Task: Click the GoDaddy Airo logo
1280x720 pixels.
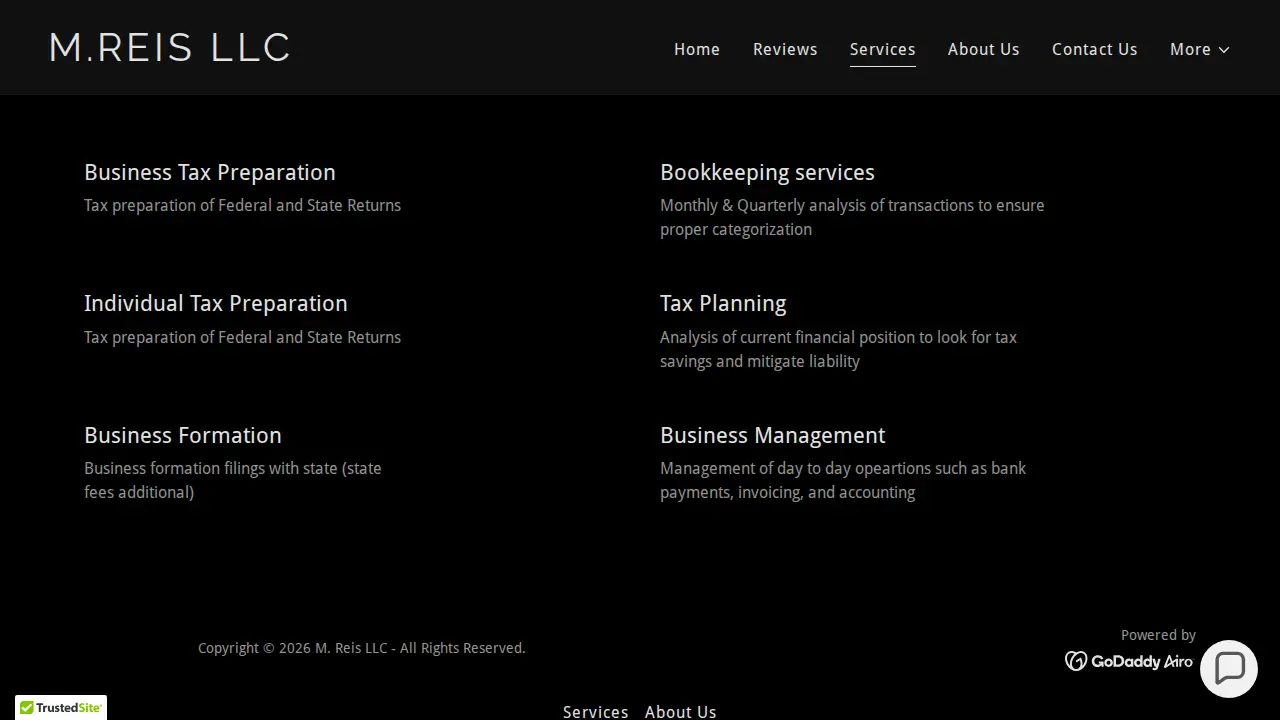Action: click(x=1129, y=661)
